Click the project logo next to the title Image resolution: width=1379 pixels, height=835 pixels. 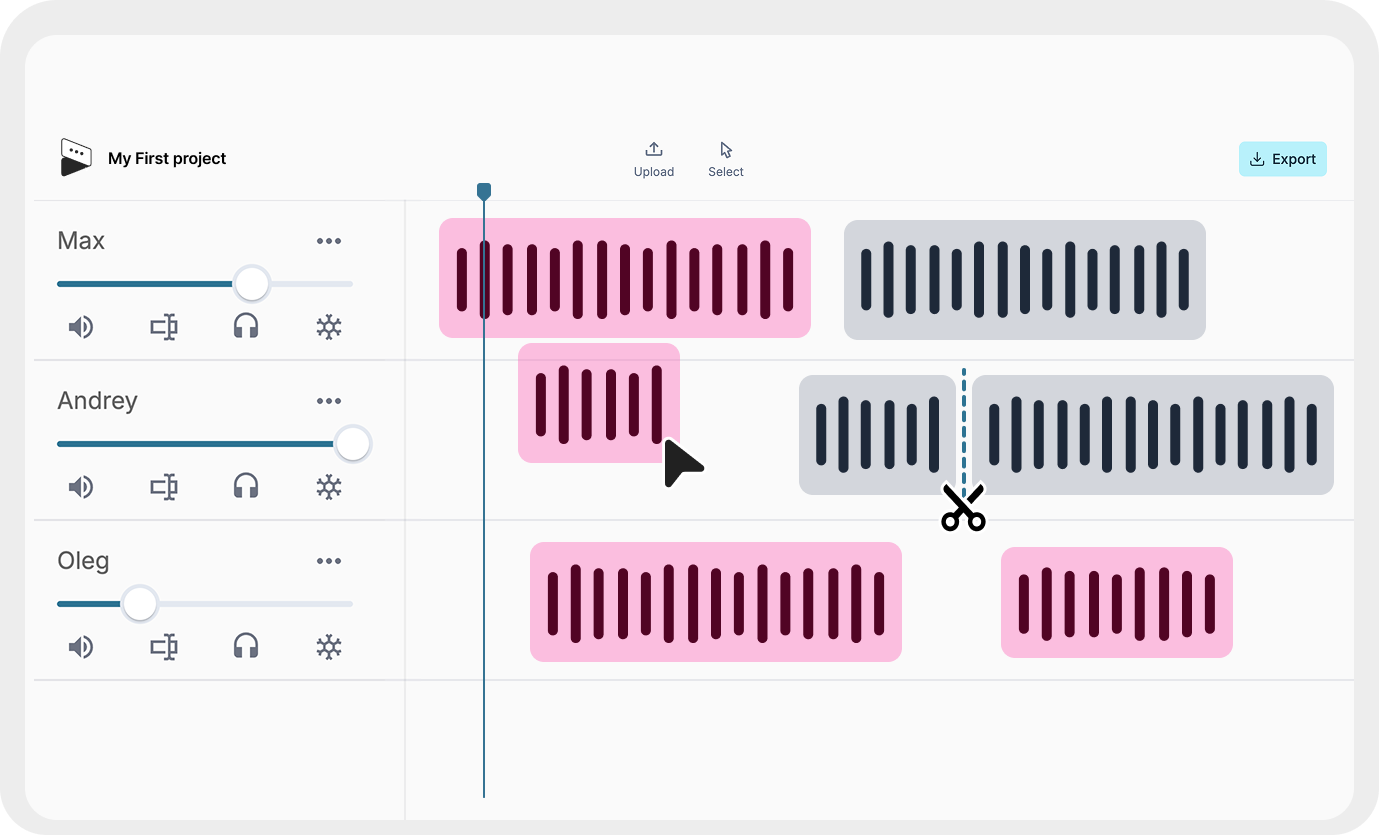[x=75, y=157]
